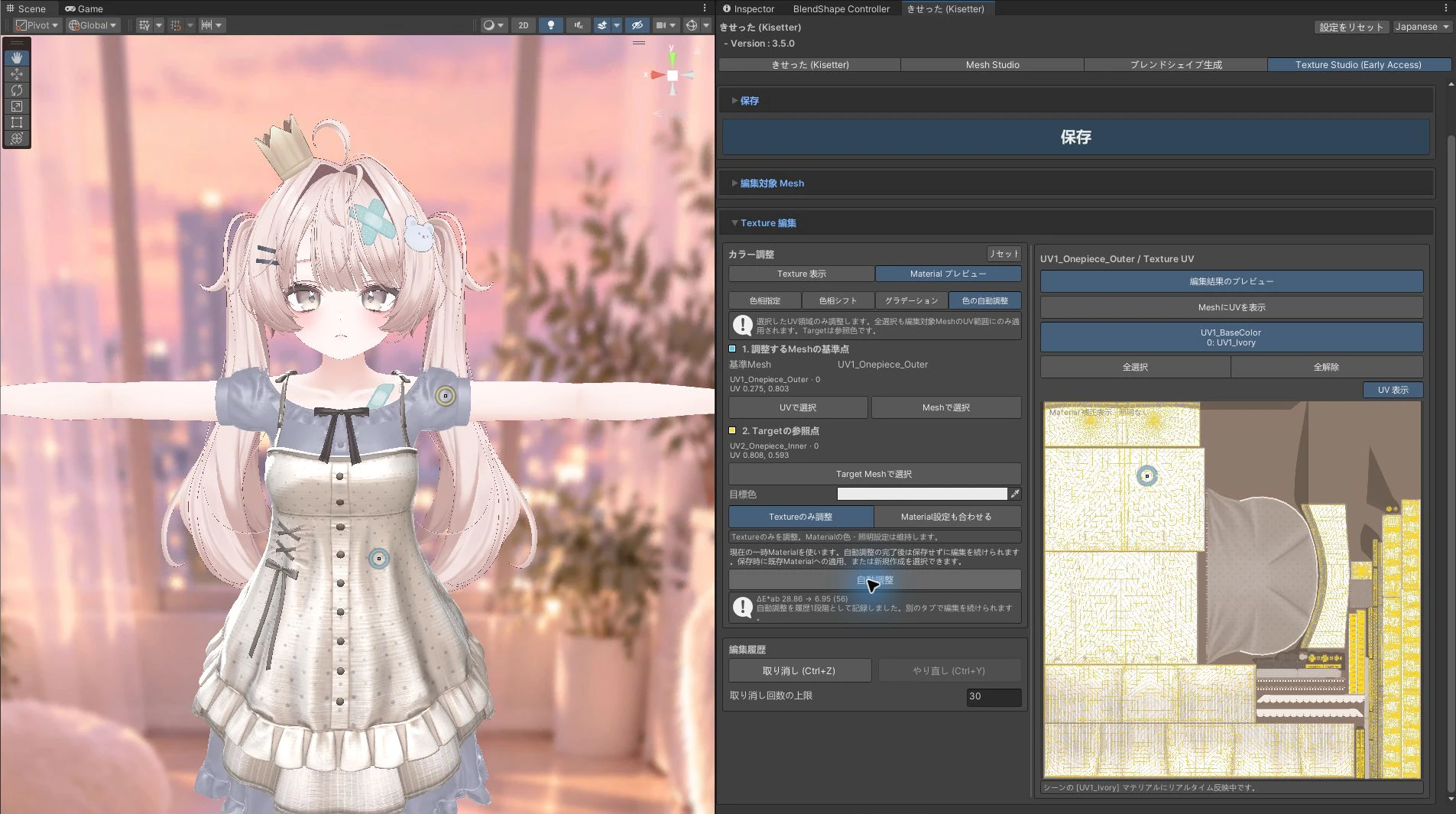The image size is (1456, 814).
Task: Select the Rotate tool
Action: pyautogui.click(x=17, y=90)
